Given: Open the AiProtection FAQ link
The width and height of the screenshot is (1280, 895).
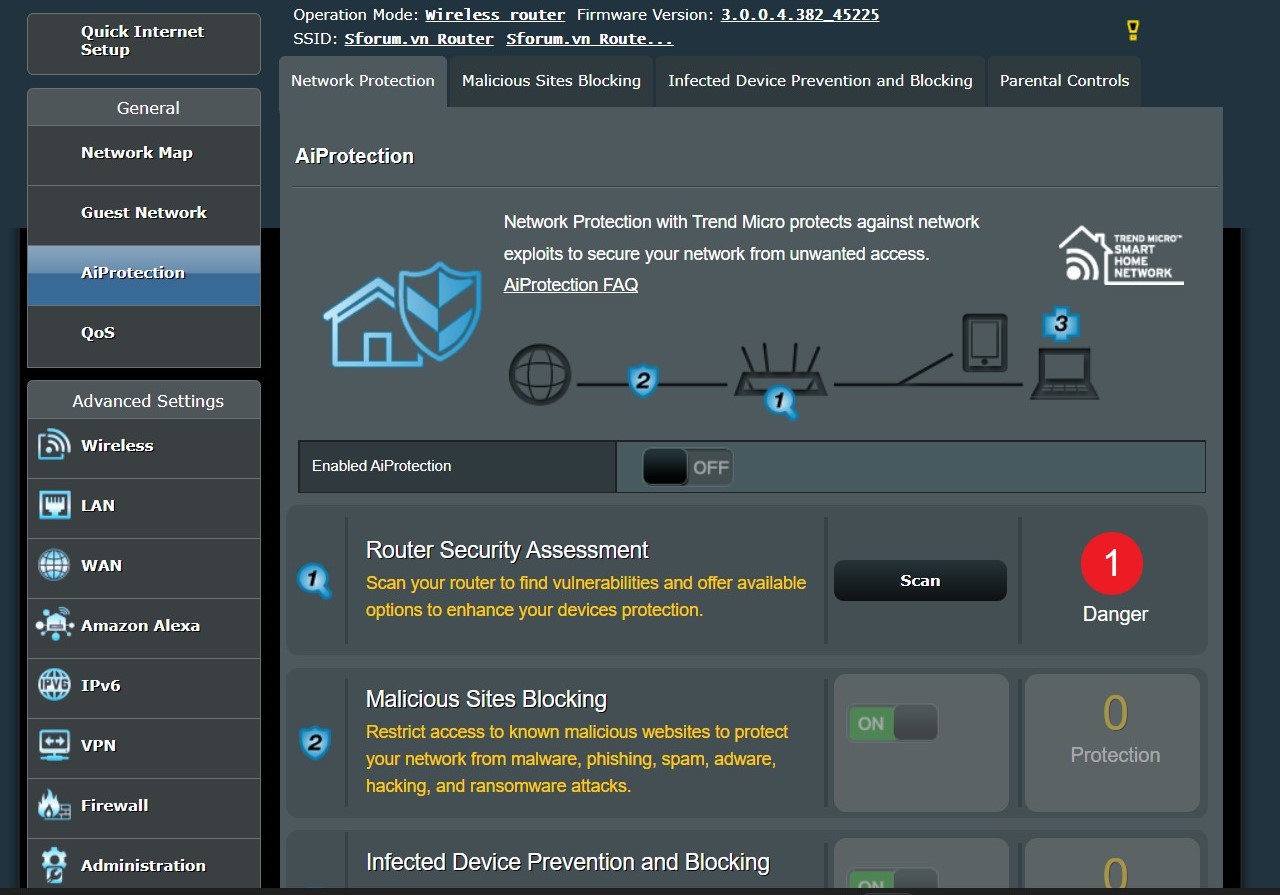Looking at the screenshot, I should (x=571, y=285).
